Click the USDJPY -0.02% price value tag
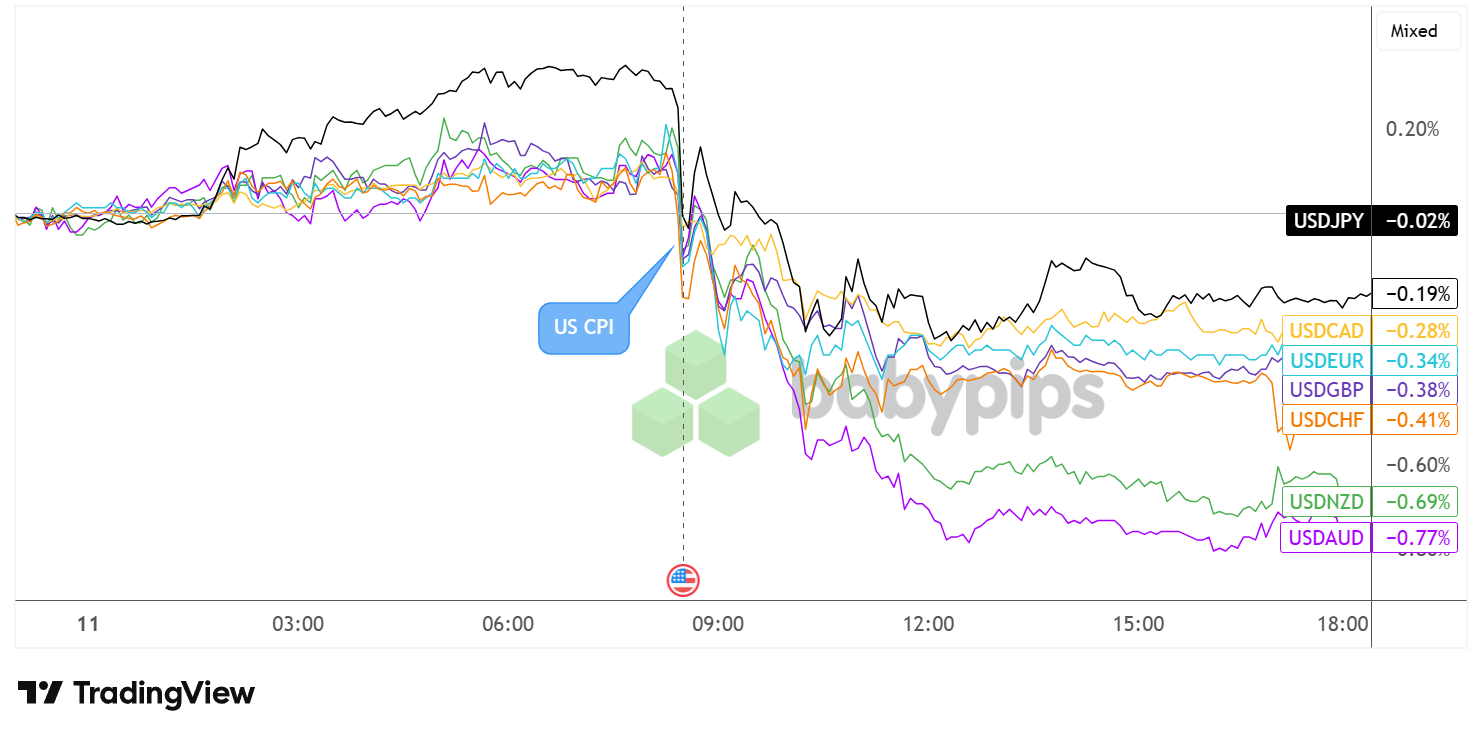This screenshot has height=738, width=1482. (x=1414, y=221)
